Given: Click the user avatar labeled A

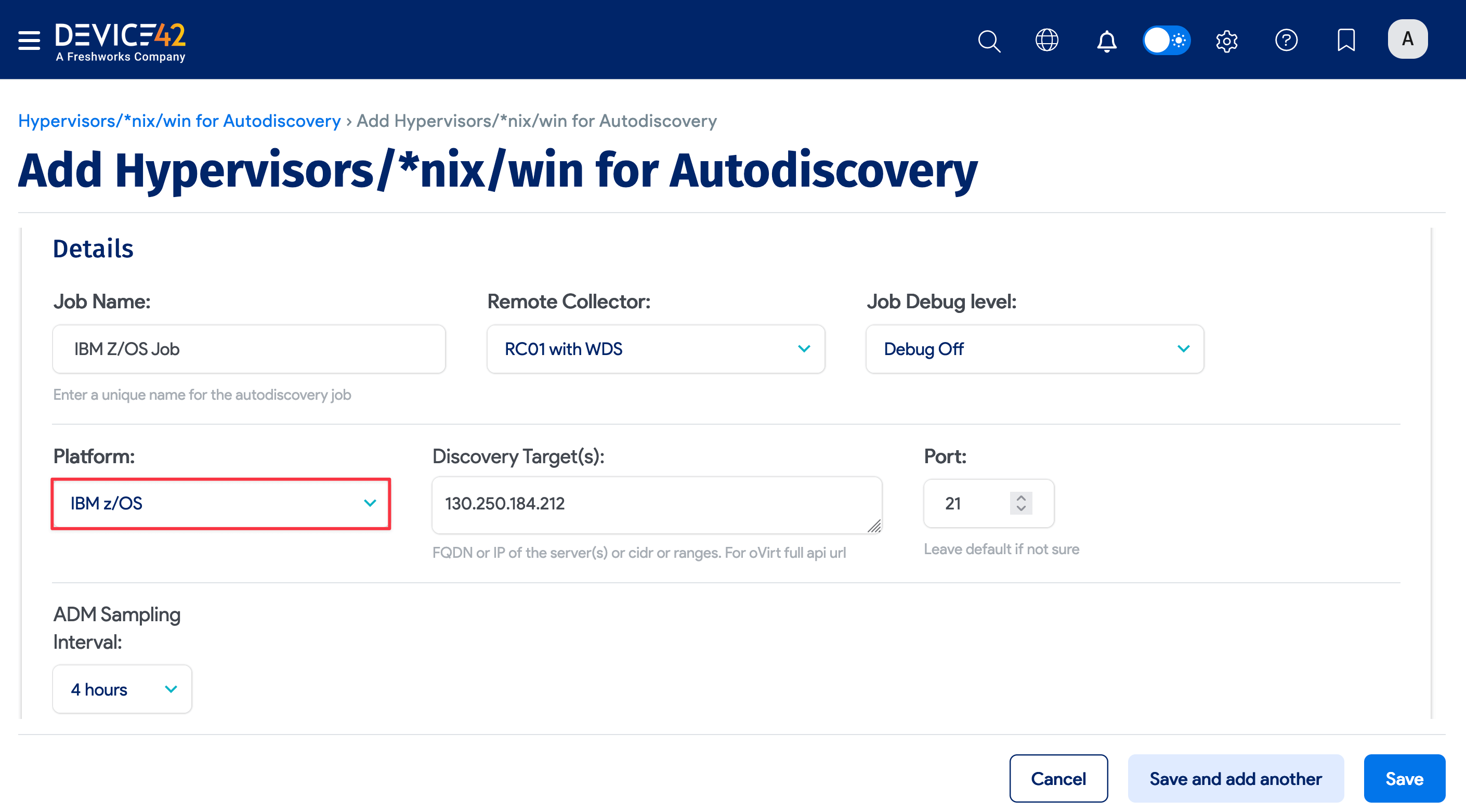Looking at the screenshot, I should (x=1407, y=38).
